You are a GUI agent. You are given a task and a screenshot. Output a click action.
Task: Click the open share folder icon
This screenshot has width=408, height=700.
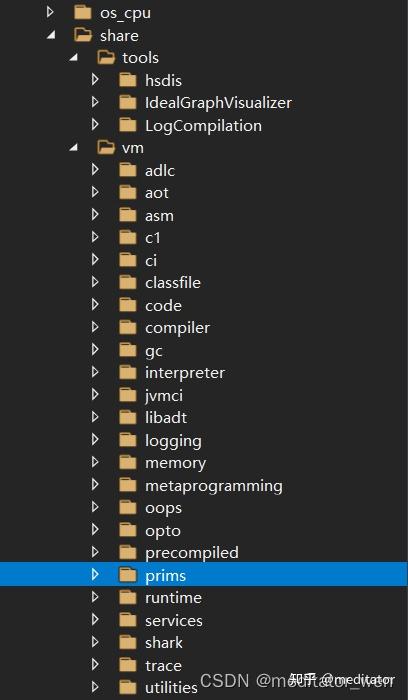(83, 35)
